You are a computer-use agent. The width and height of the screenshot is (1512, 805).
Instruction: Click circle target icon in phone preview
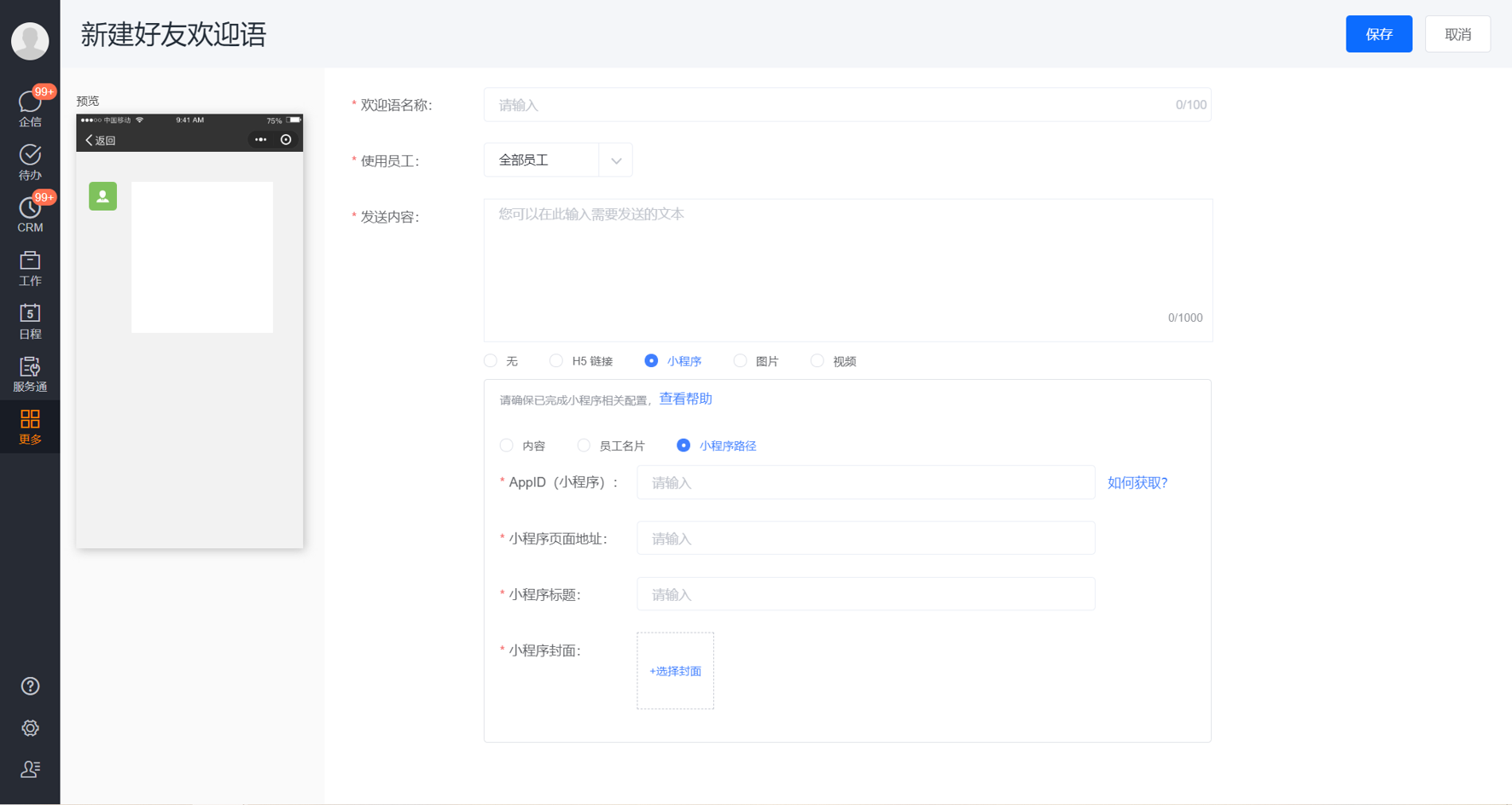point(286,140)
